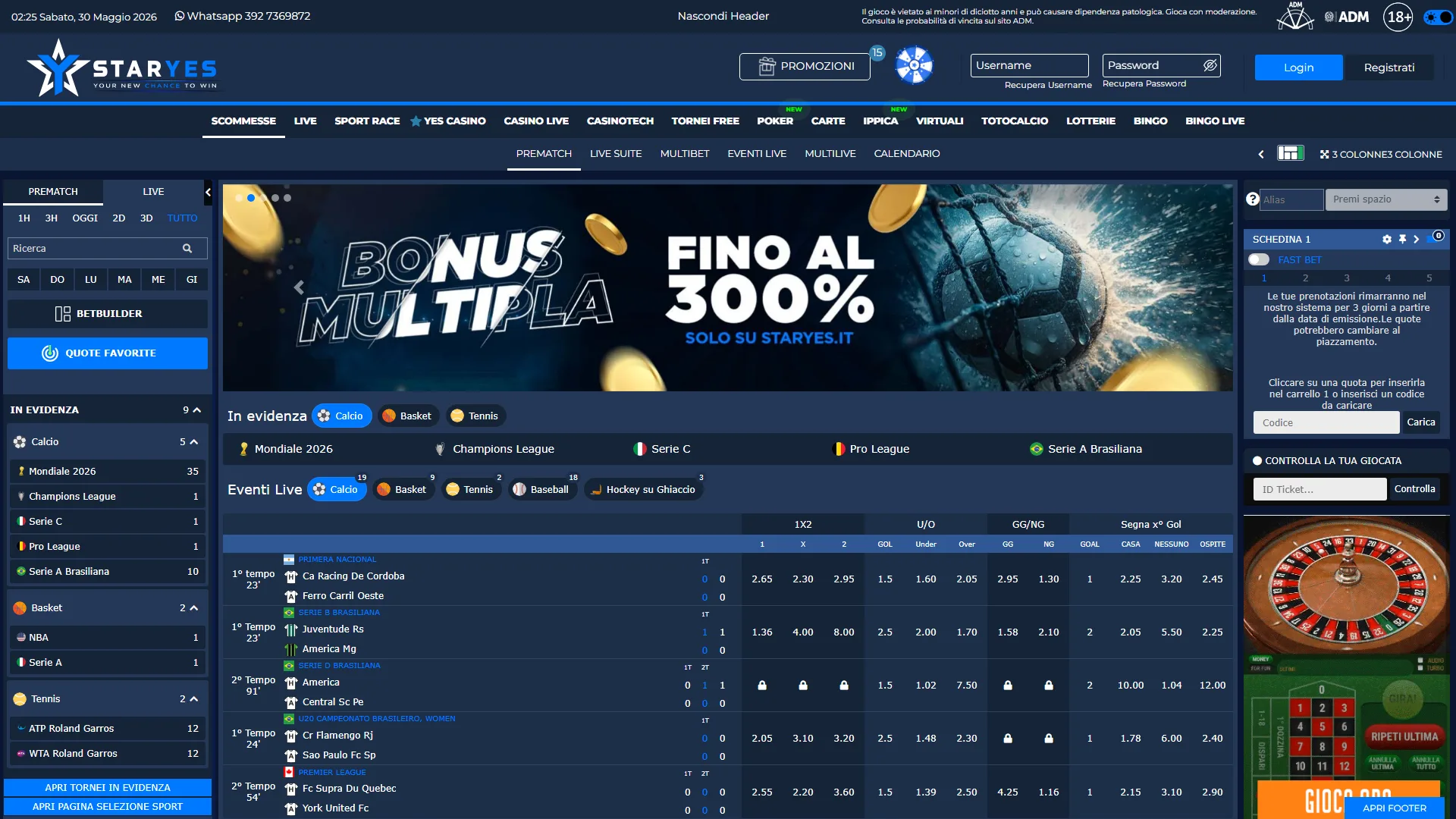Hide the header via Nascondi Header
The height and width of the screenshot is (819, 1456).
[723, 16]
